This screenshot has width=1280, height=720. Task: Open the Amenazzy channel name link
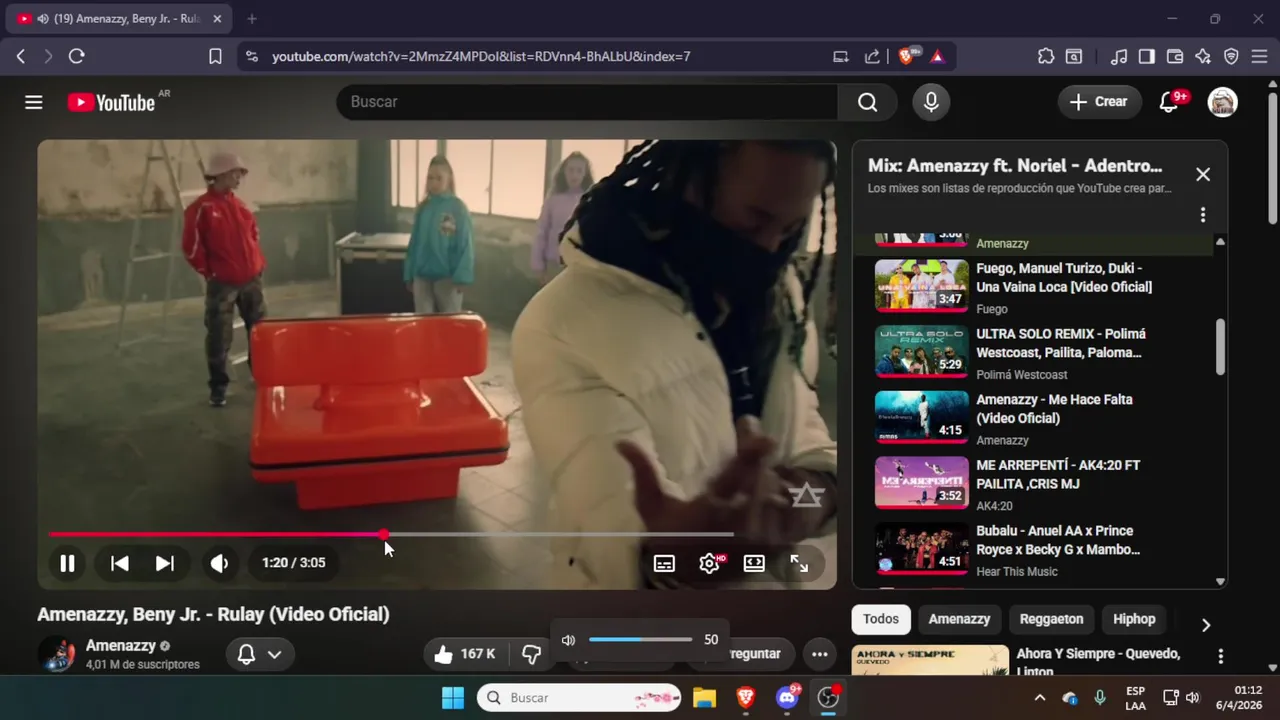coord(121,646)
